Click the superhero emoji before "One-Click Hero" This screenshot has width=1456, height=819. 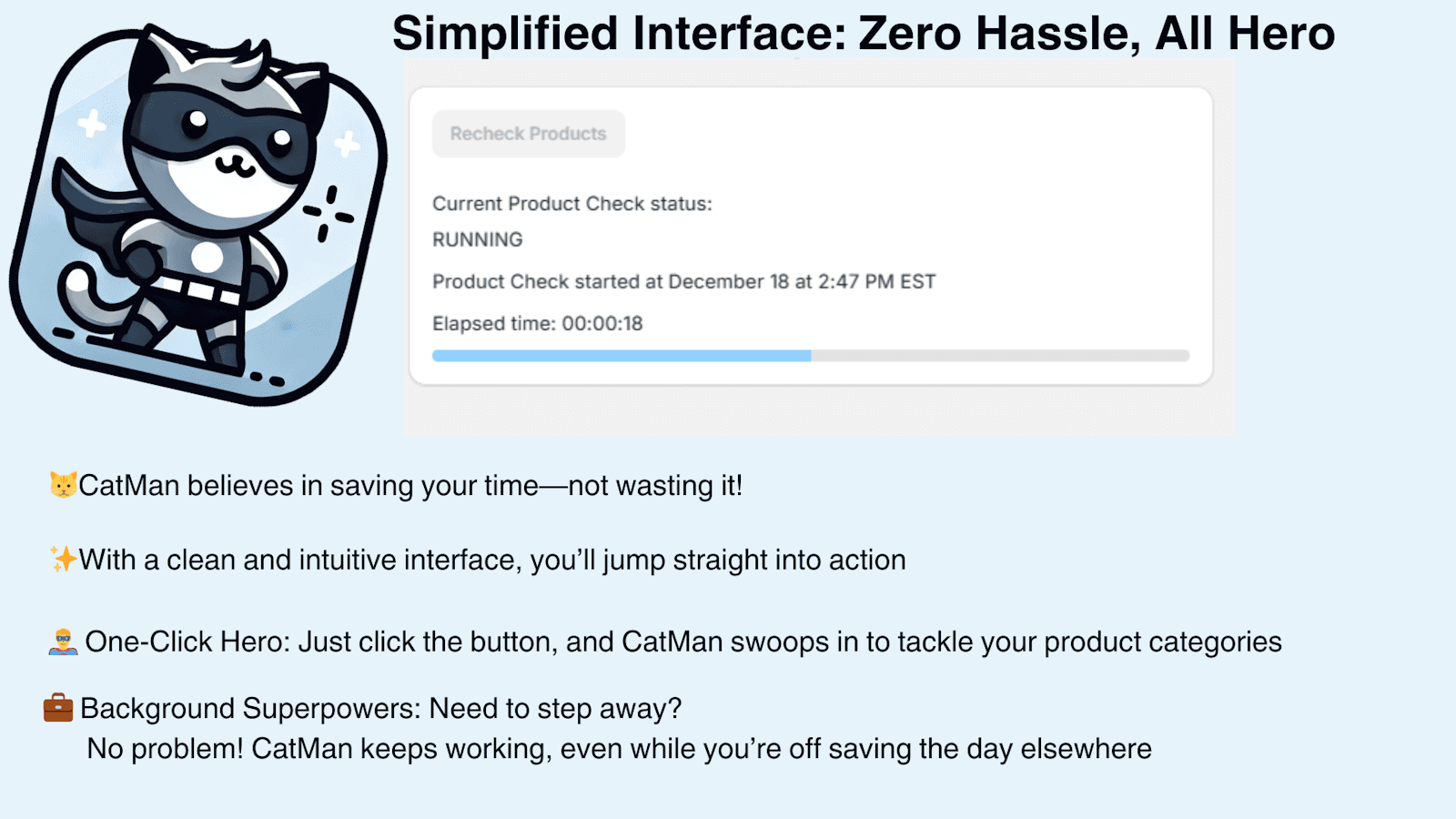(x=62, y=642)
